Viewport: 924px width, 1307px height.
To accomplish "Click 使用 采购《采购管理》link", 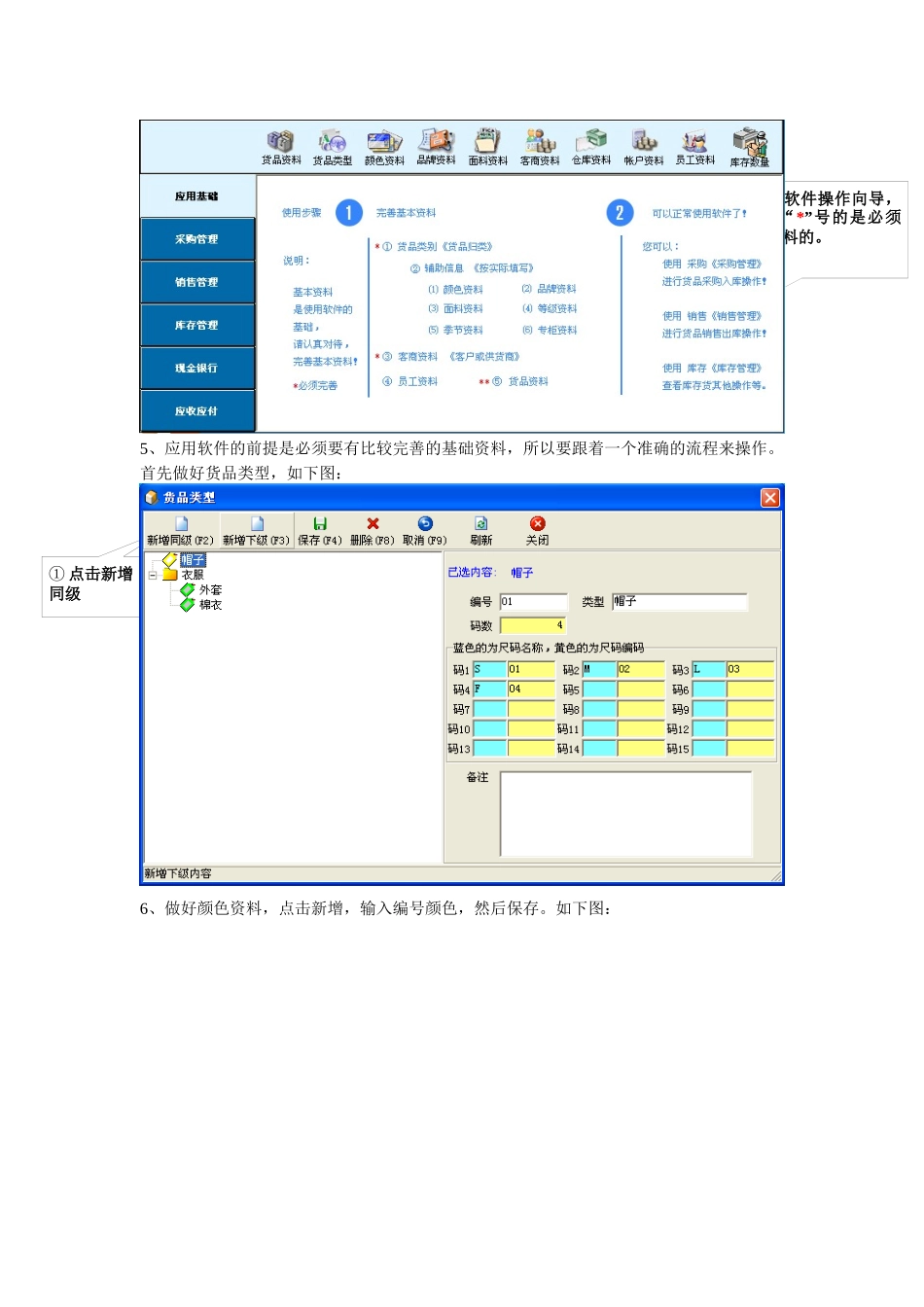I will click(712, 265).
